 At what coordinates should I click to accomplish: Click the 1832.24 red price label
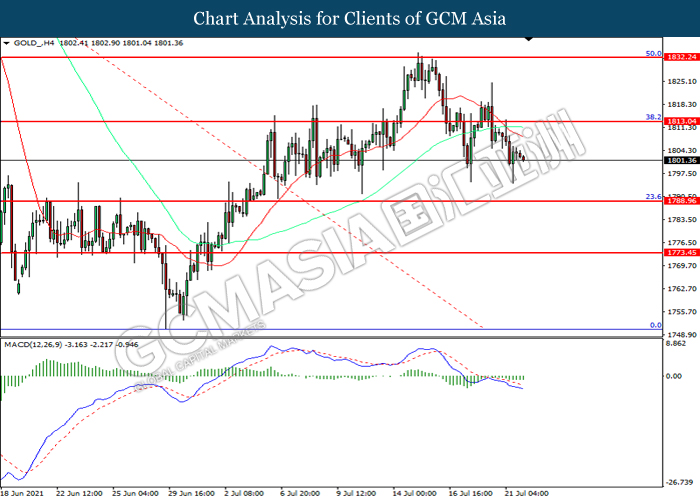point(681,57)
